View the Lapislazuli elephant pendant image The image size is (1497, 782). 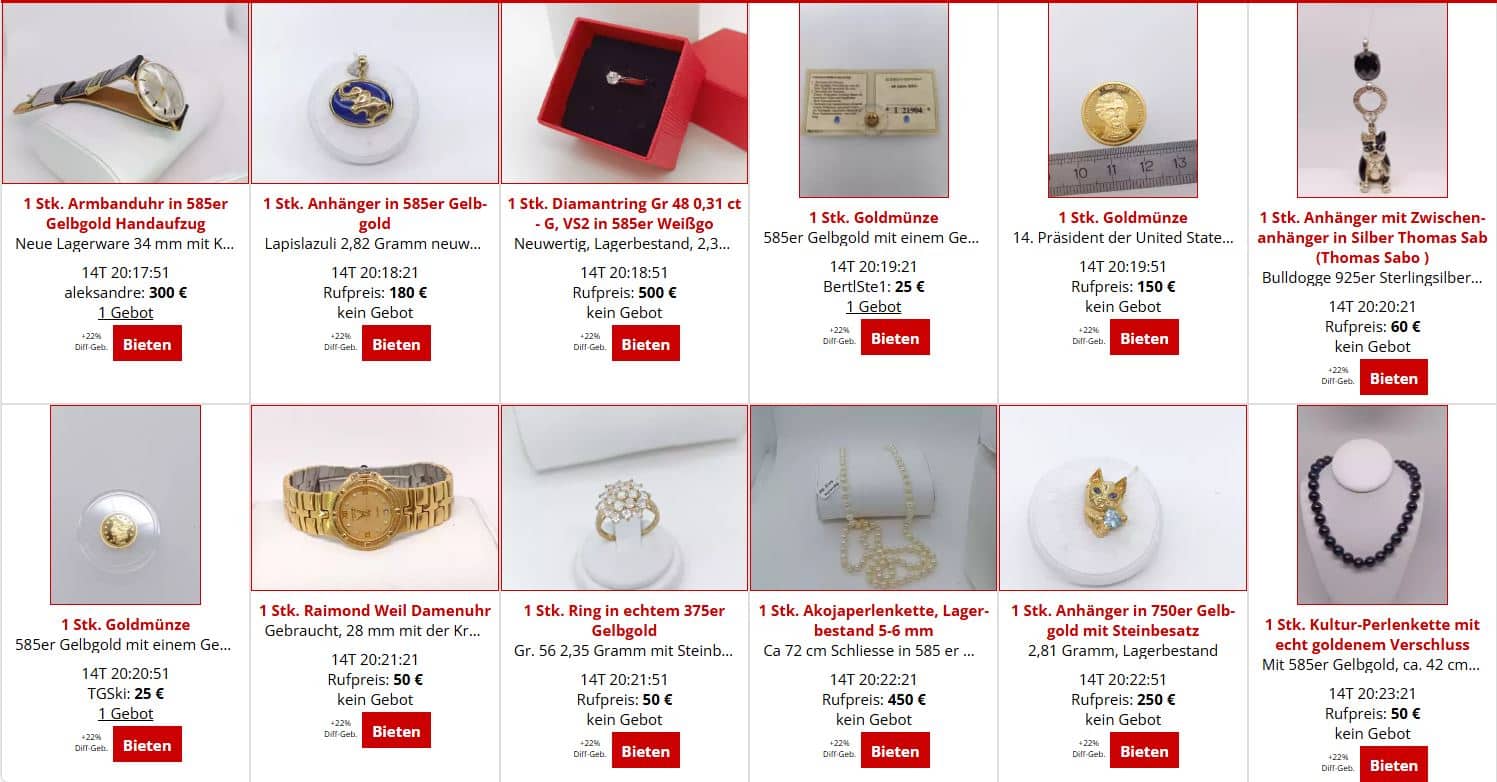click(x=375, y=93)
